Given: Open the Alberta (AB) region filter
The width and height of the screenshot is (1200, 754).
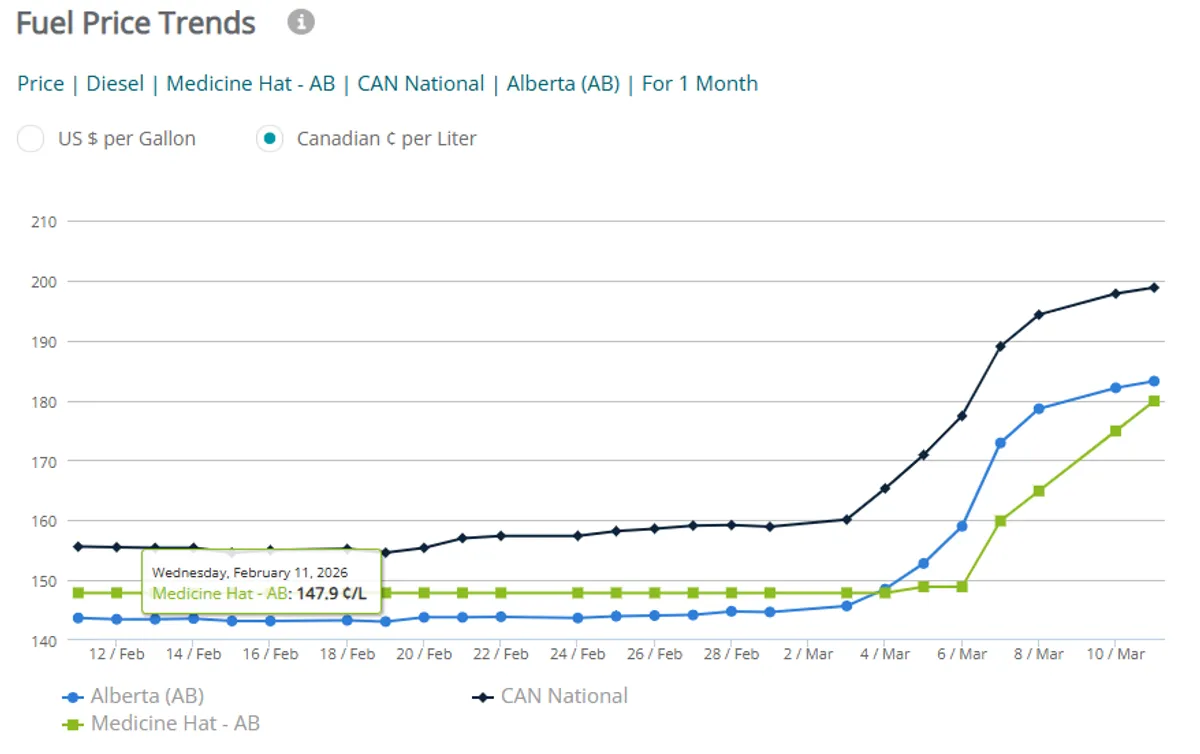Looking at the screenshot, I should tap(563, 84).
